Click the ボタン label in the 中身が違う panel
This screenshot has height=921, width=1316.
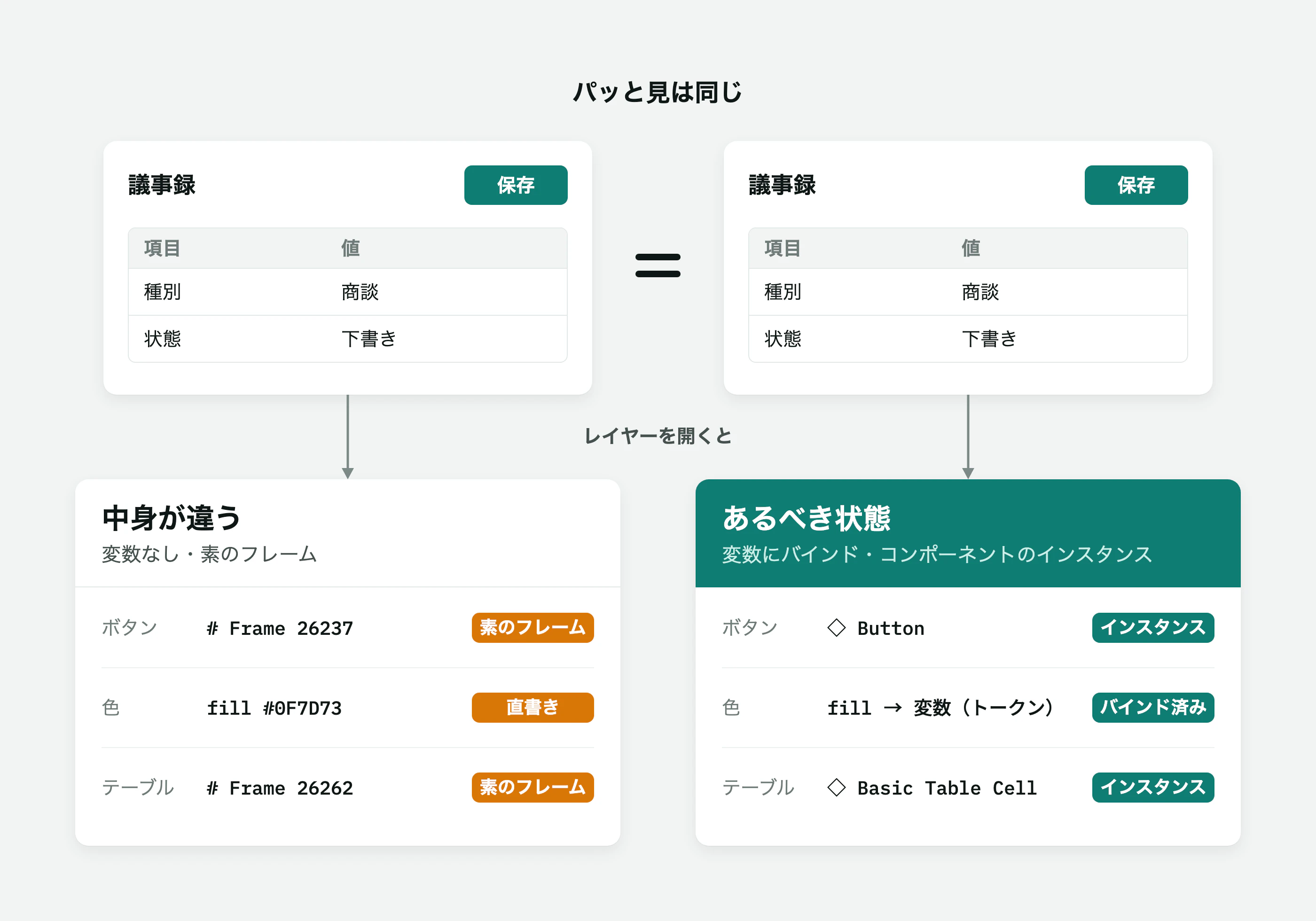(x=130, y=628)
